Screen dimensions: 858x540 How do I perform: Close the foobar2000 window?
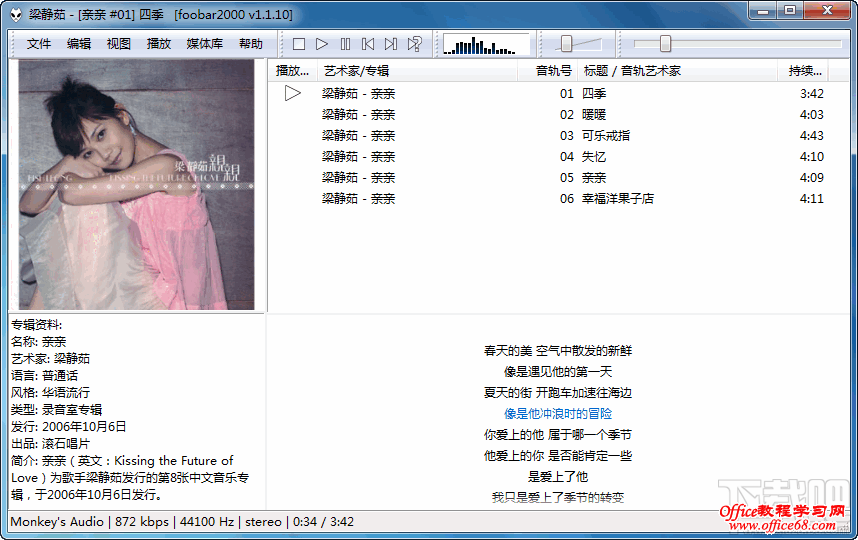coord(827,11)
